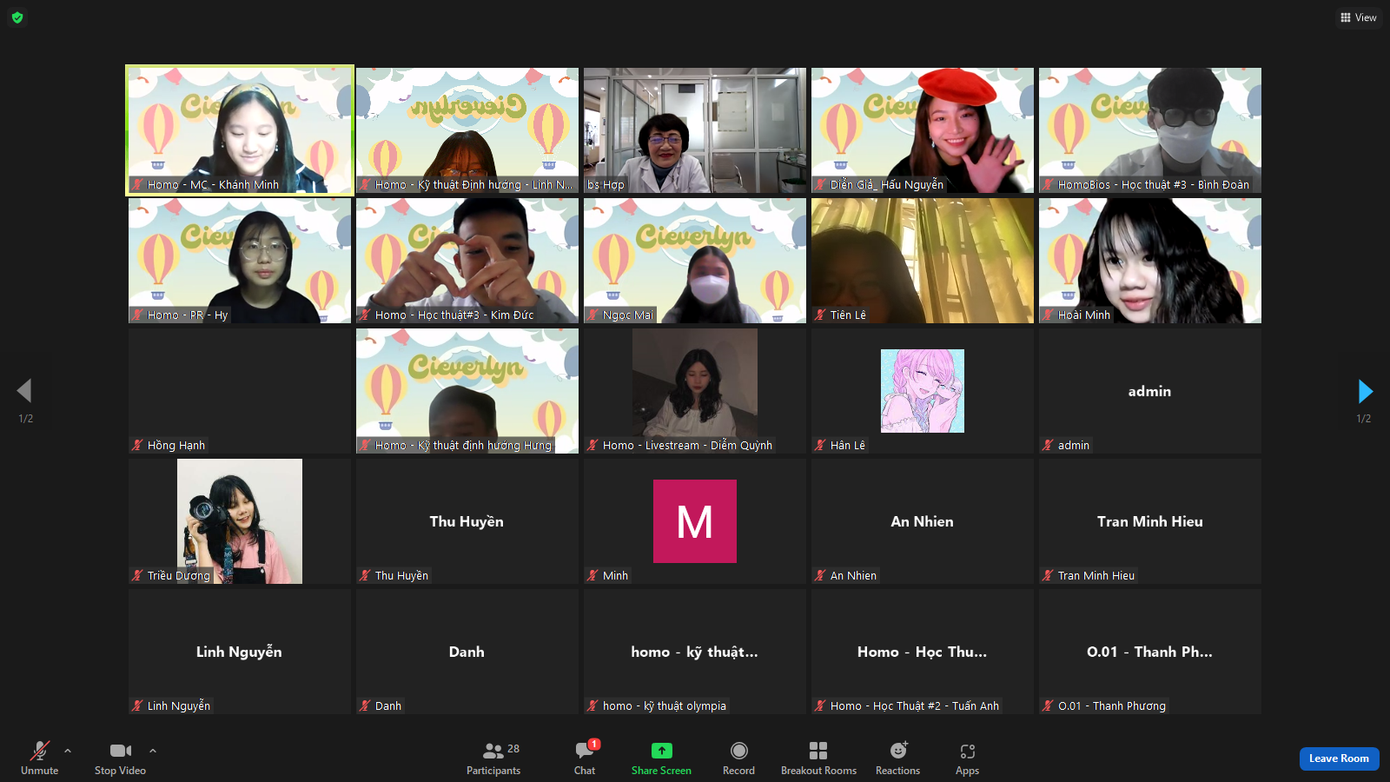Unmute the microphone
This screenshot has height=782, width=1390.
(x=39, y=758)
